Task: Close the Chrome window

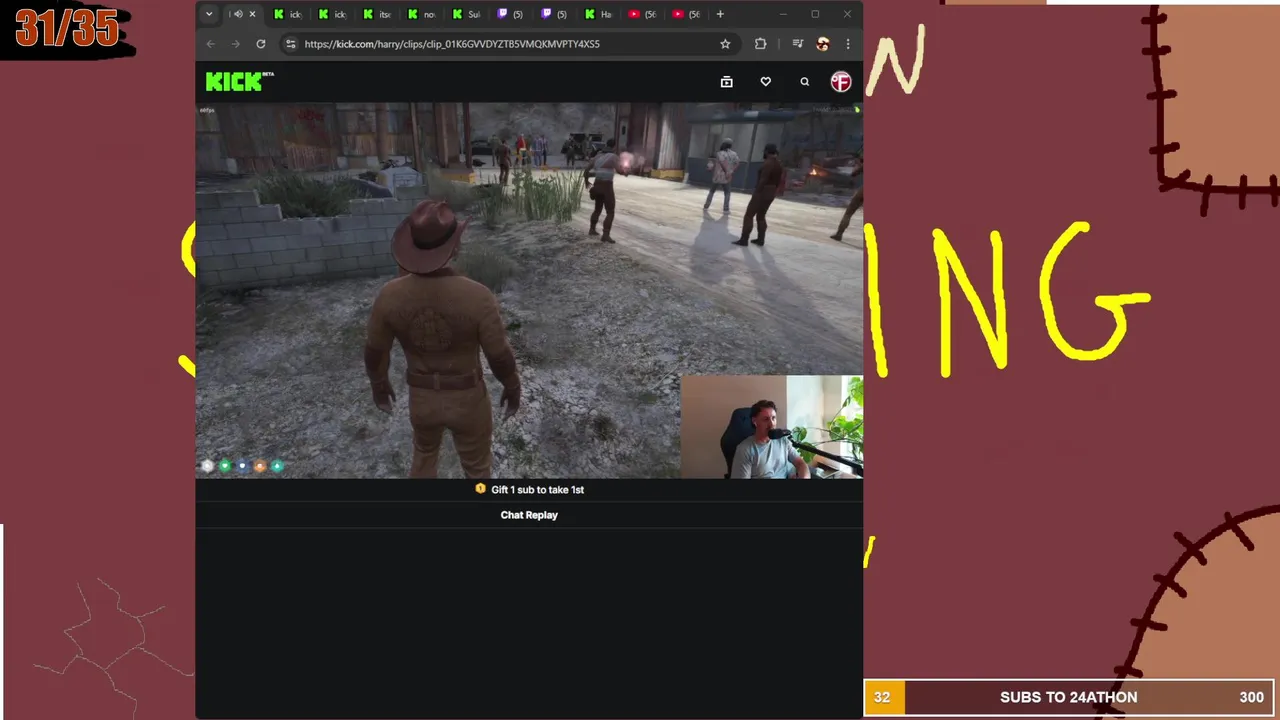Action: click(x=847, y=14)
